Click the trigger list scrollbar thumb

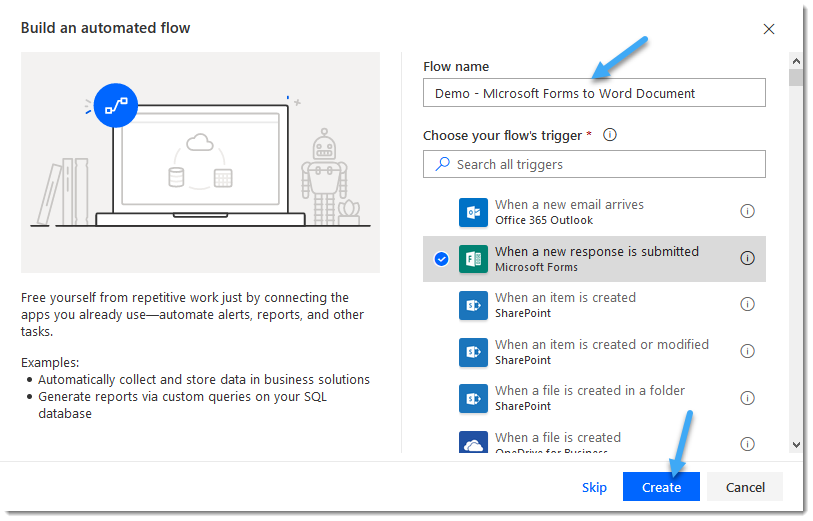(x=796, y=77)
